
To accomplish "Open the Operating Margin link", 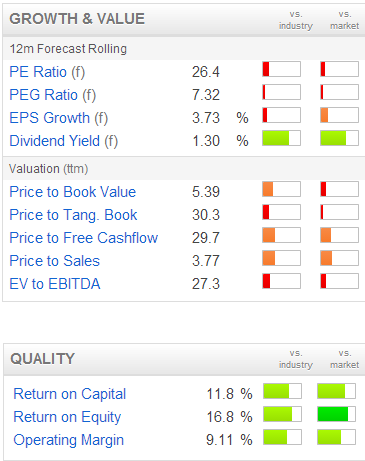I will (x=69, y=440).
